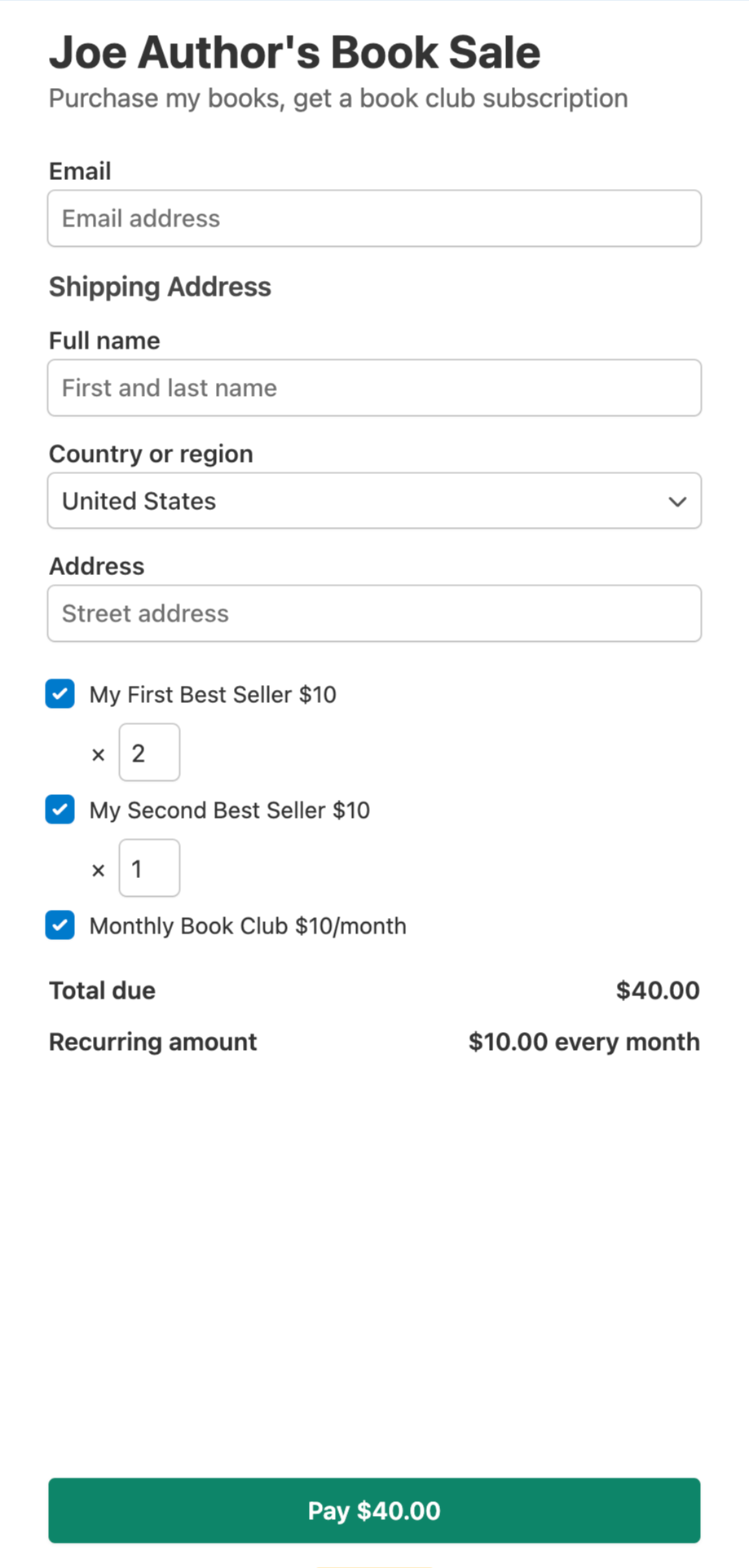Click the Joe Author's Book Sale heading
This screenshot has width=749, height=1568.
294,52
